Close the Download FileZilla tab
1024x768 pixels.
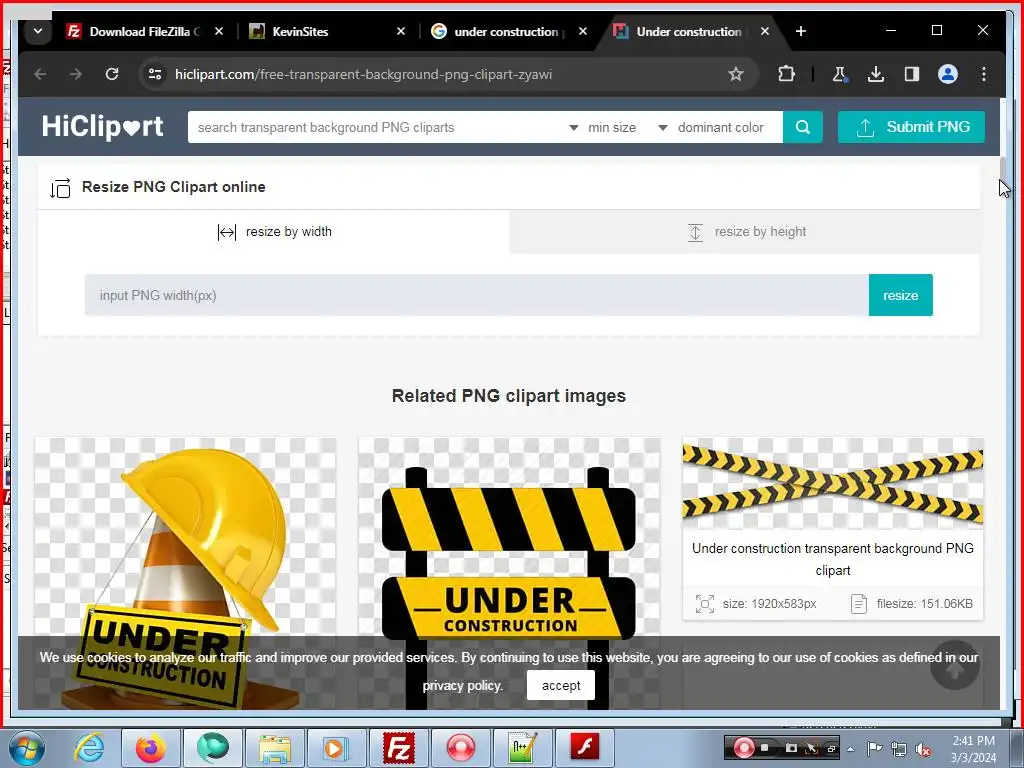(x=219, y=31)
